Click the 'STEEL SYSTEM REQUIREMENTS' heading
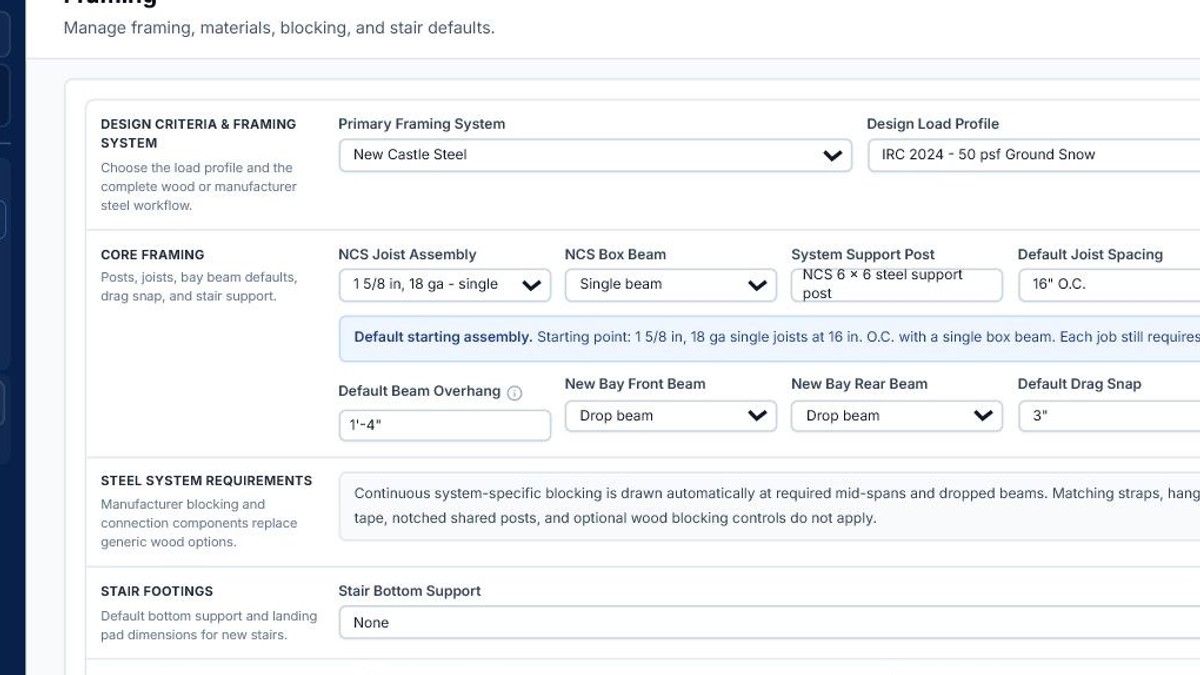 click(x=206, y=481)
